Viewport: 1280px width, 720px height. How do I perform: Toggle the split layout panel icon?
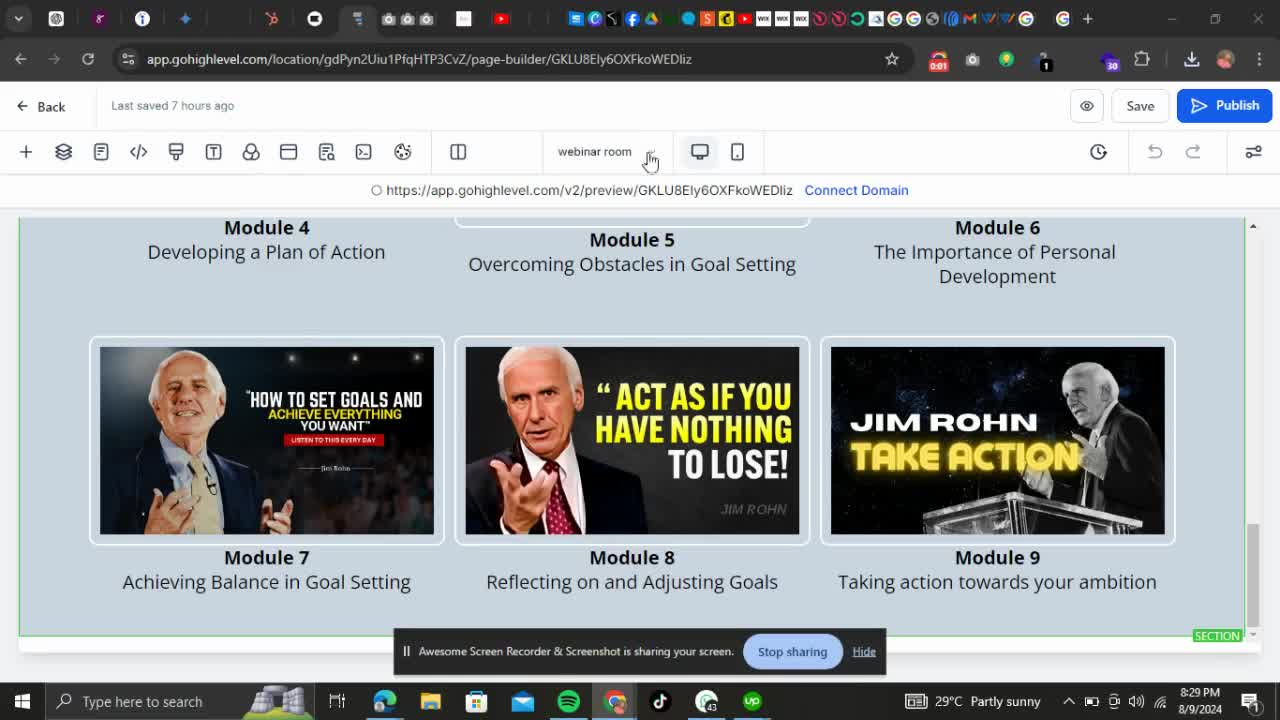(x=458, y=152)
